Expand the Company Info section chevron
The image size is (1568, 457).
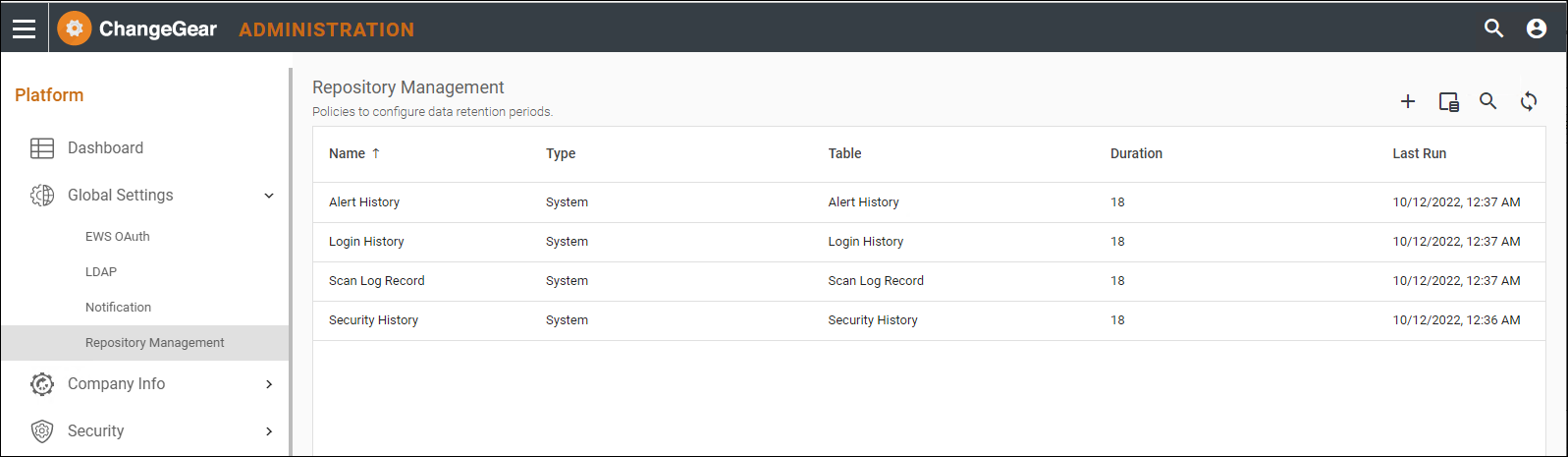(269, 384)
